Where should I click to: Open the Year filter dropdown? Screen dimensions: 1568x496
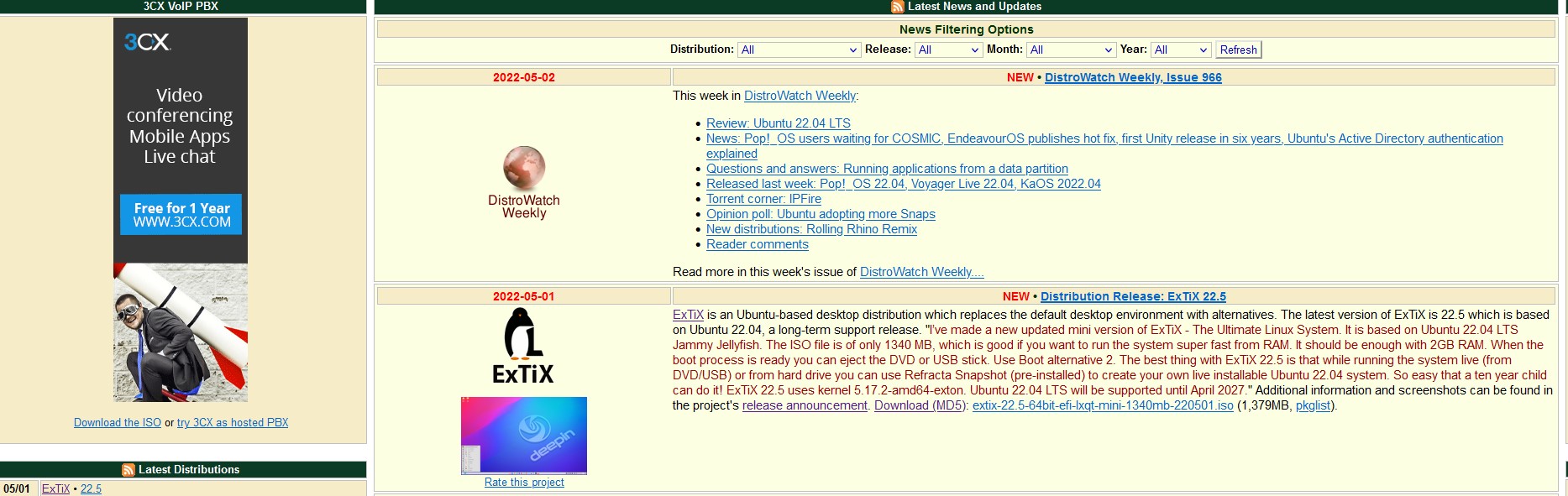[x=1181, y=50]
